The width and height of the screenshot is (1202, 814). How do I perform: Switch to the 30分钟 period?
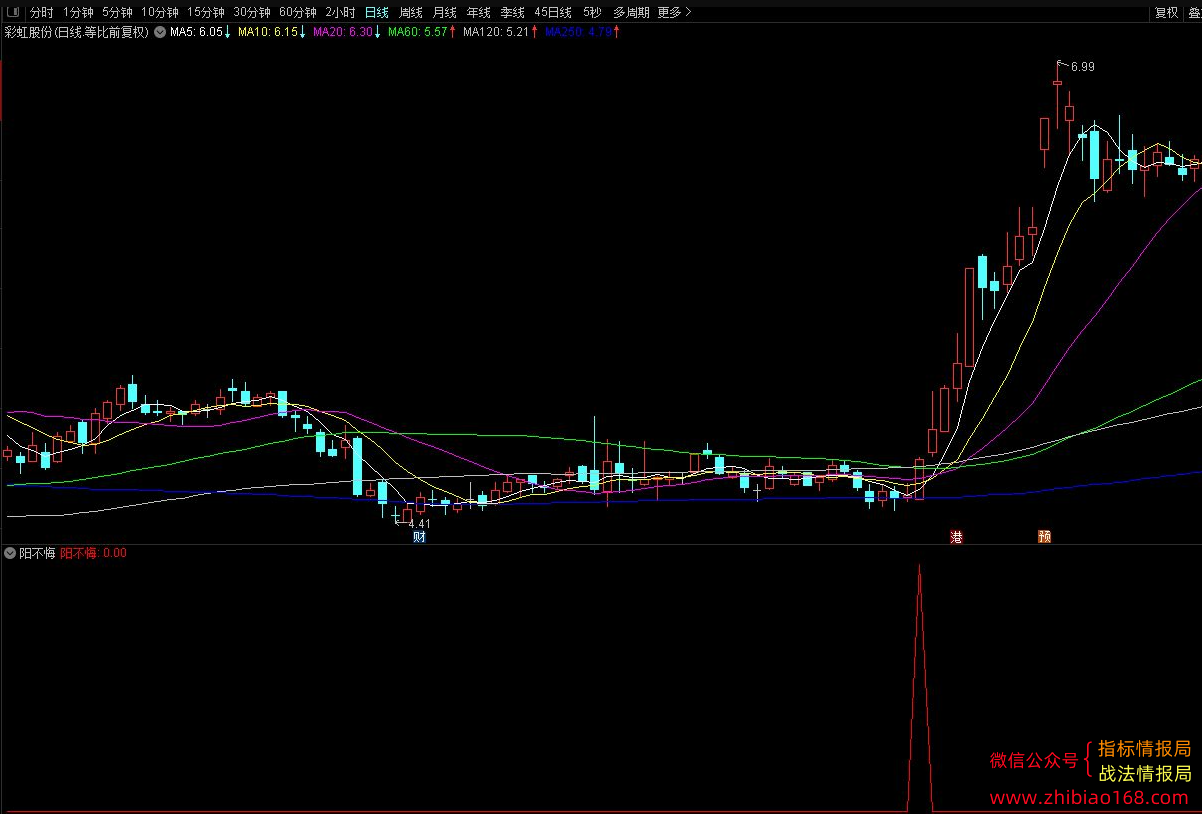252,12
